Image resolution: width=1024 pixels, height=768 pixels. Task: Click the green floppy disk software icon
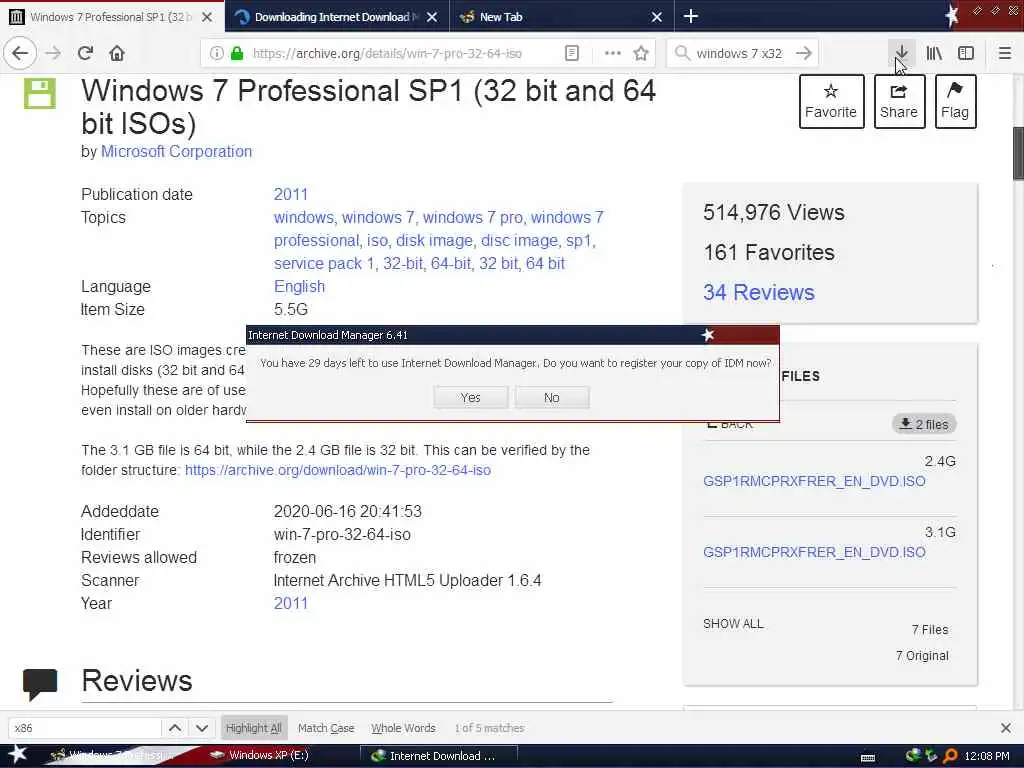tap(40, 93)
